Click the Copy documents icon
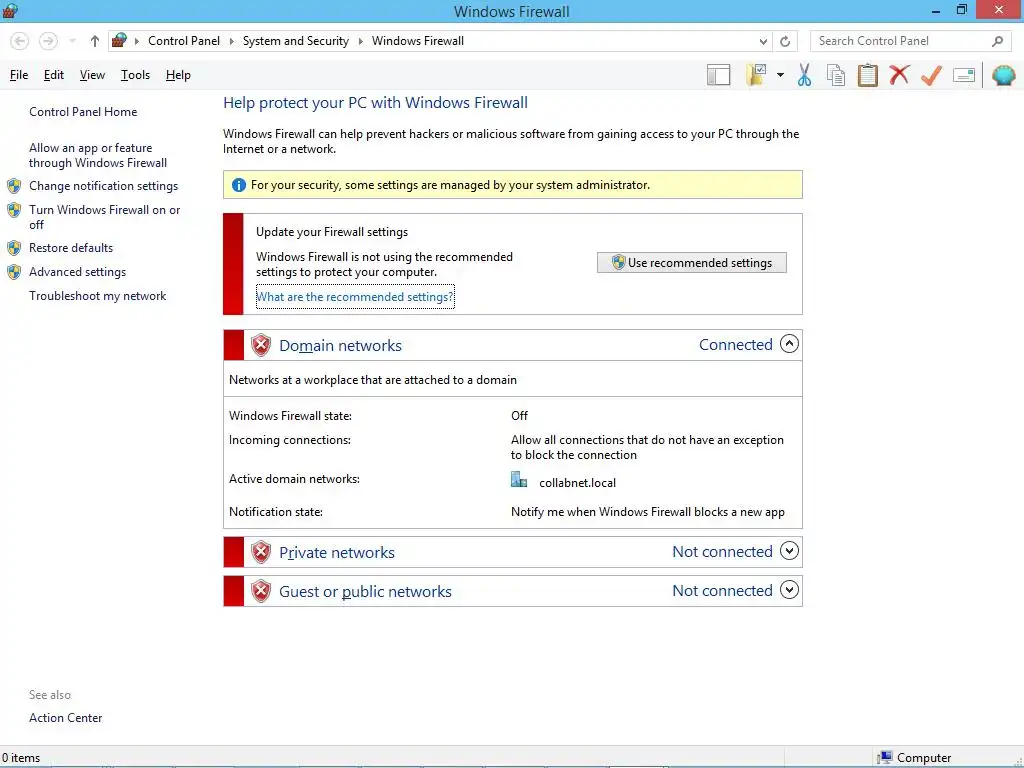 click(836, 75)
